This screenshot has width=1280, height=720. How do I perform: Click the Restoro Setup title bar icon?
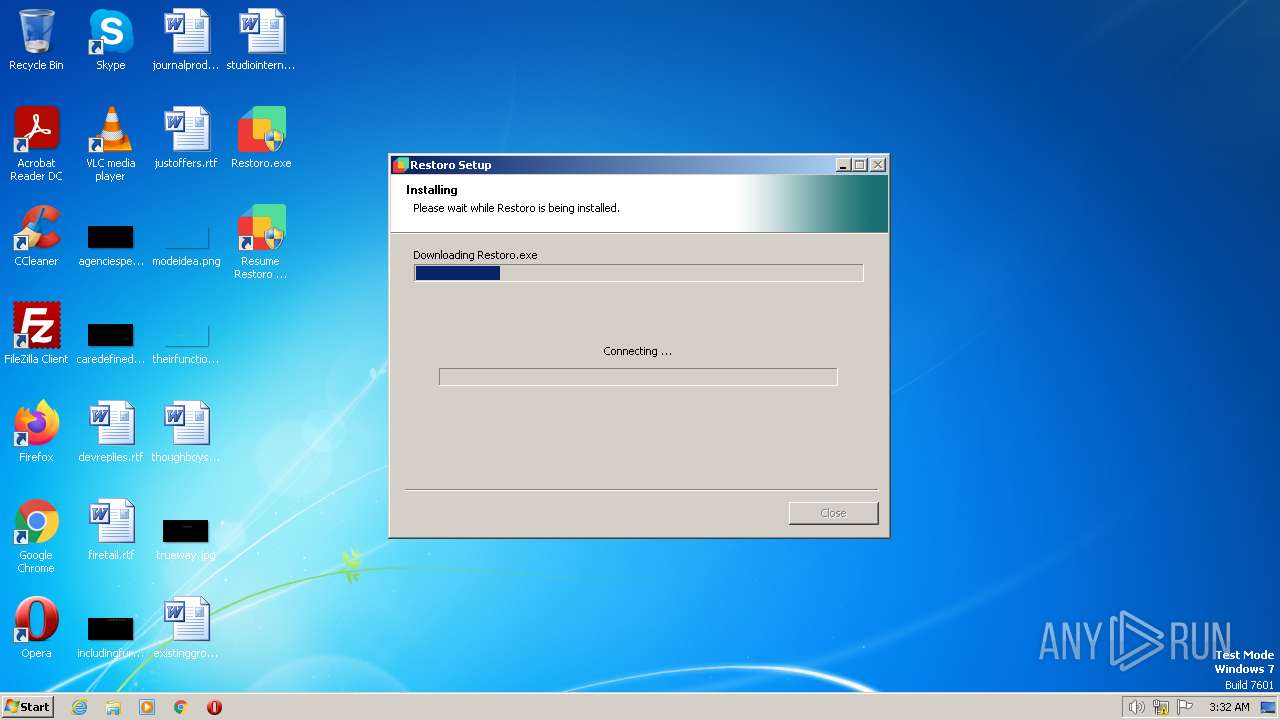pyautogui.click(x=401, y=165)
